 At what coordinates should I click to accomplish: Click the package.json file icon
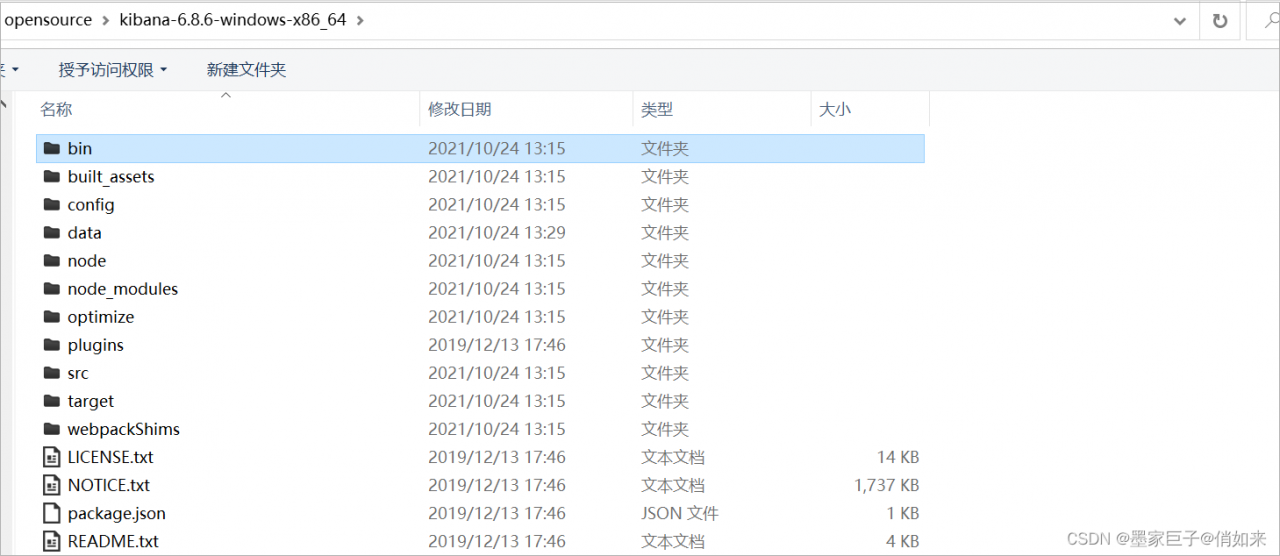52,513
